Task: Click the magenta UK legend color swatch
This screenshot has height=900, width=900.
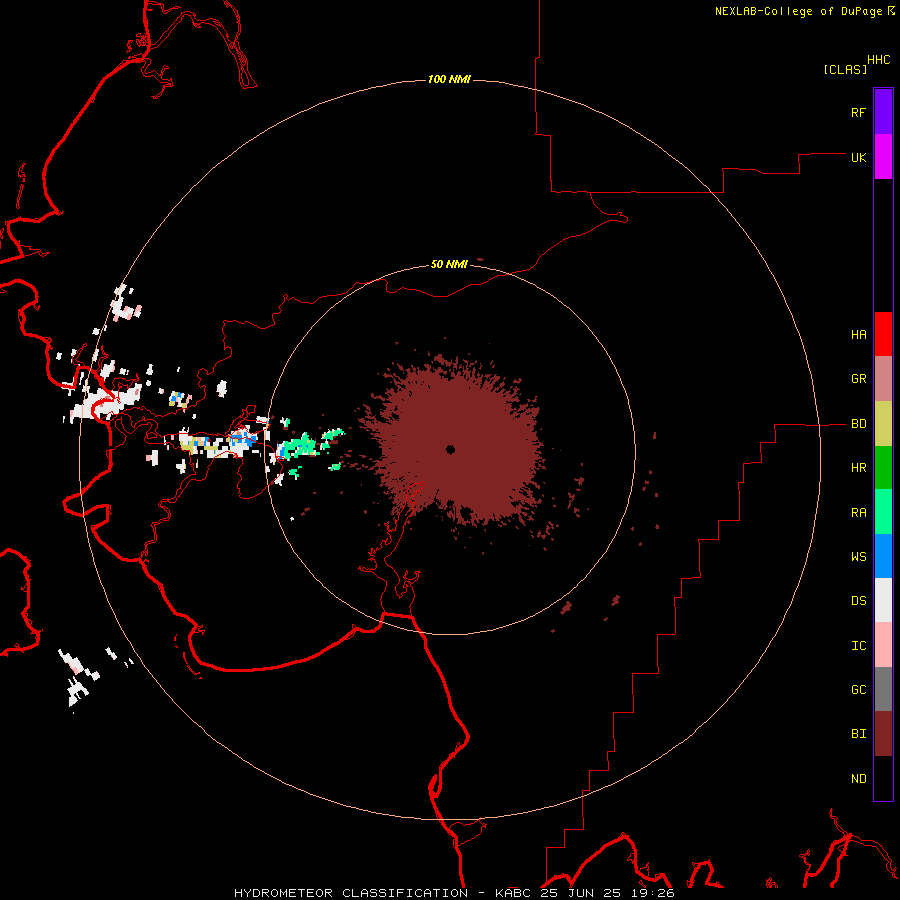Action: point(883,157)
